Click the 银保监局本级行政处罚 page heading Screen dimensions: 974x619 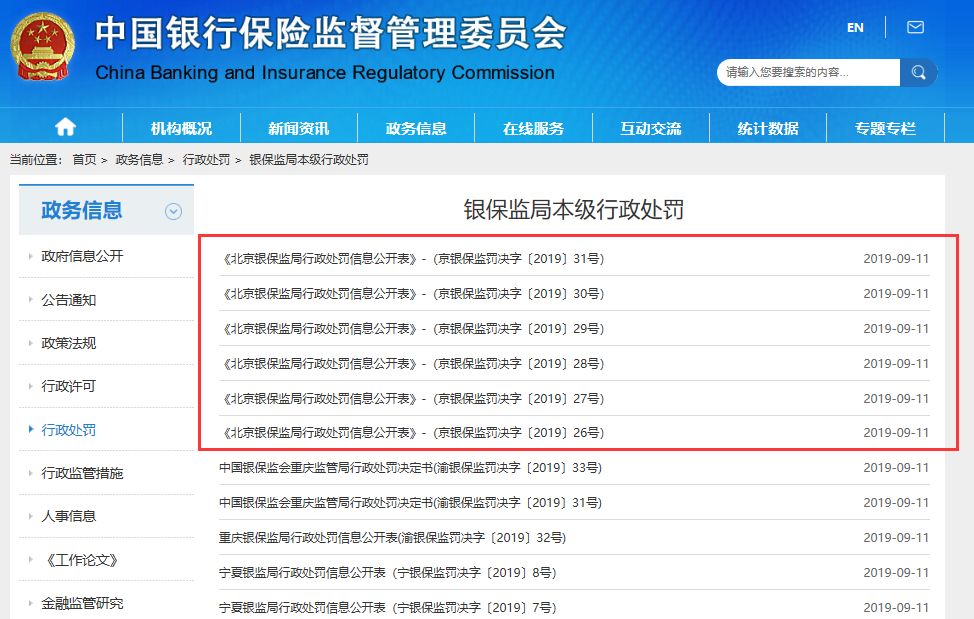[573, 209]
